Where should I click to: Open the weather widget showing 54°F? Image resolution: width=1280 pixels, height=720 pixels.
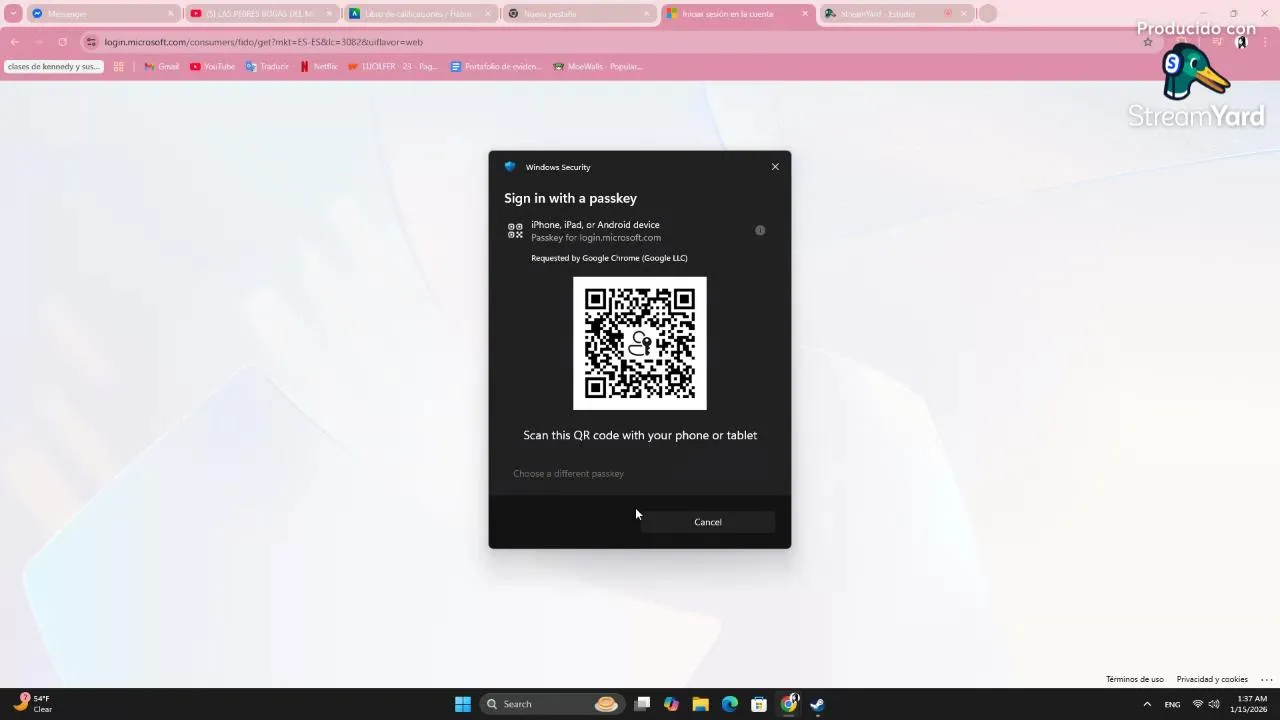tap(34, 704)
